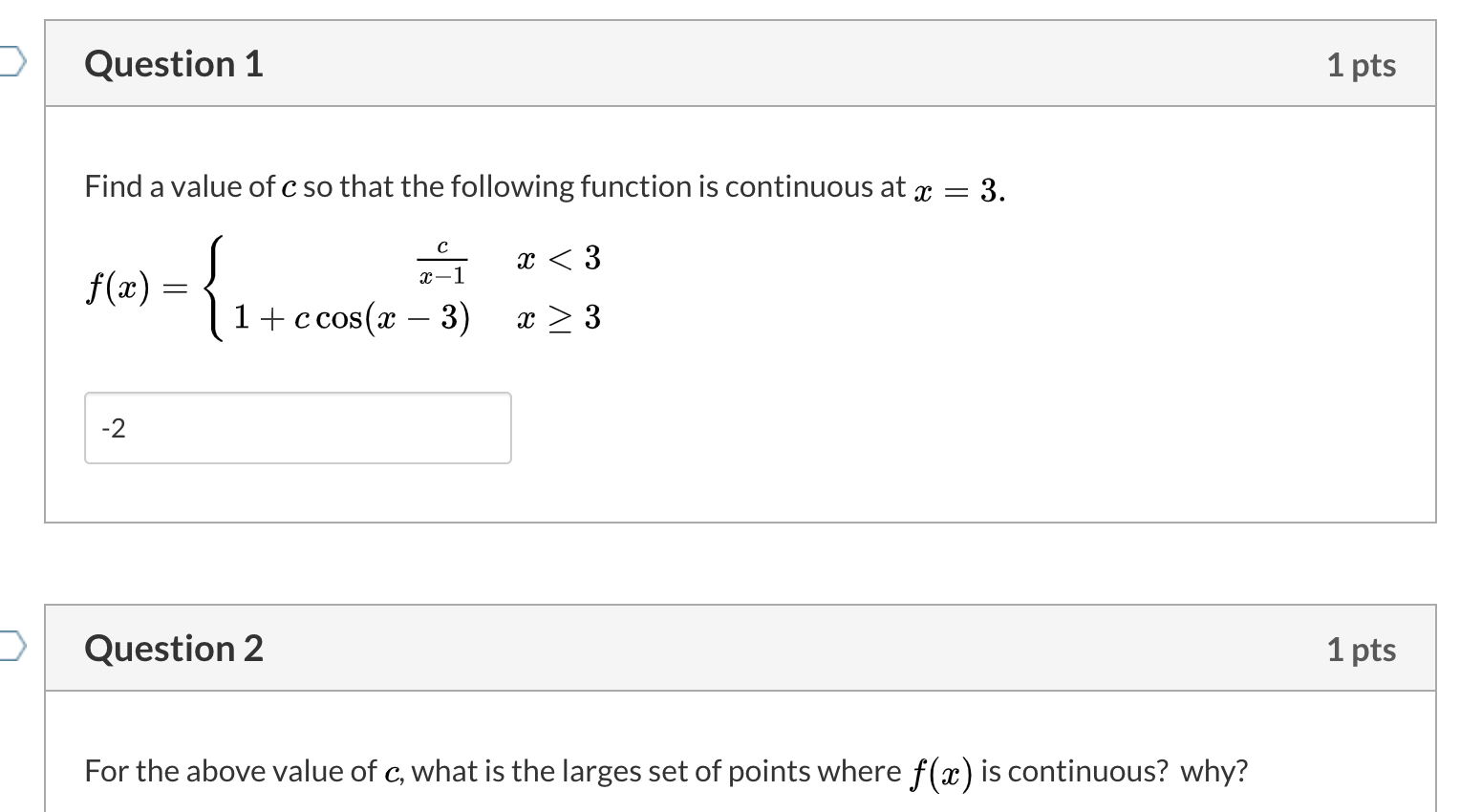Screen dimensions: 1460x812
Task: Click the 1 pts label on Question 1
Action: coord(1363,64)
